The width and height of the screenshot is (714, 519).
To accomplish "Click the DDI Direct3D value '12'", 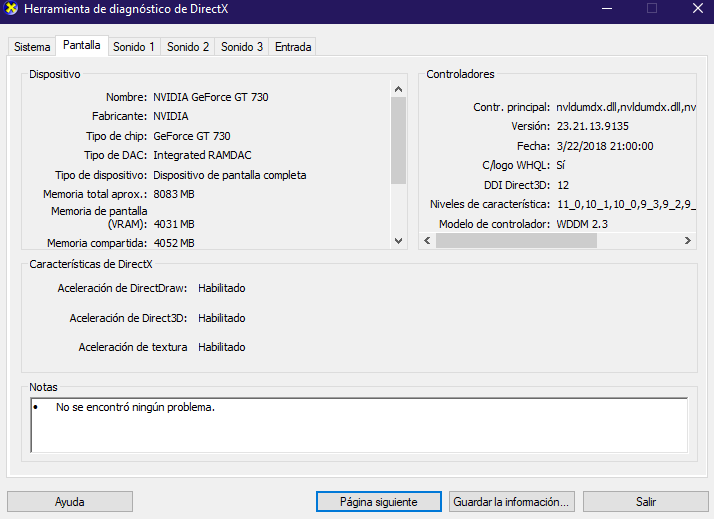I will (563, 185).
